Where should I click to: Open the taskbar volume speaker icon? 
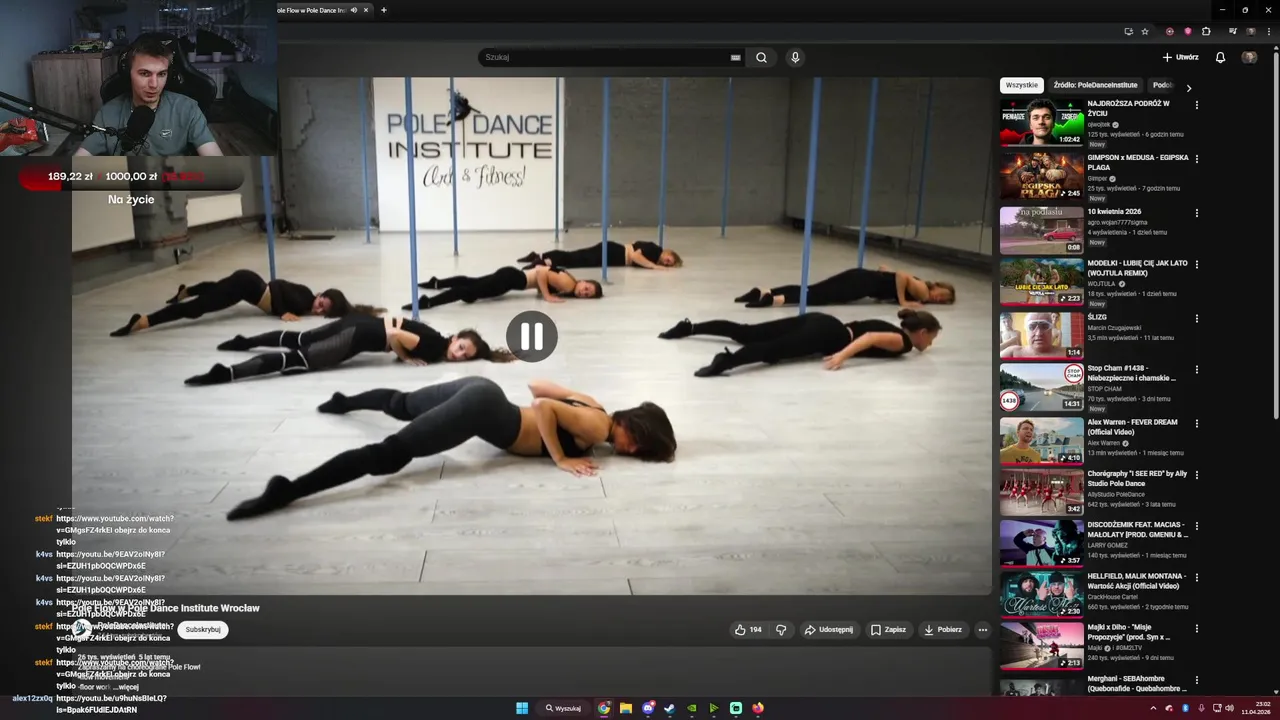pos(1229,708)
